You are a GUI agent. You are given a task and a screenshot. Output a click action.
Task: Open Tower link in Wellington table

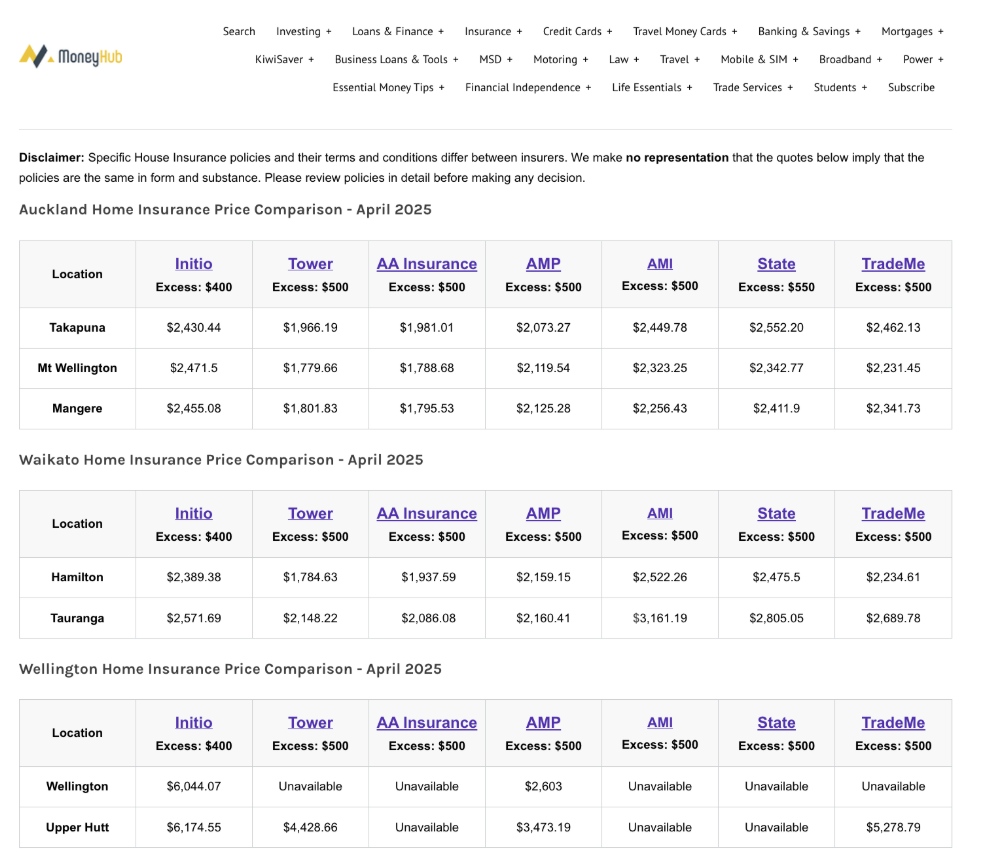point(310,722)
